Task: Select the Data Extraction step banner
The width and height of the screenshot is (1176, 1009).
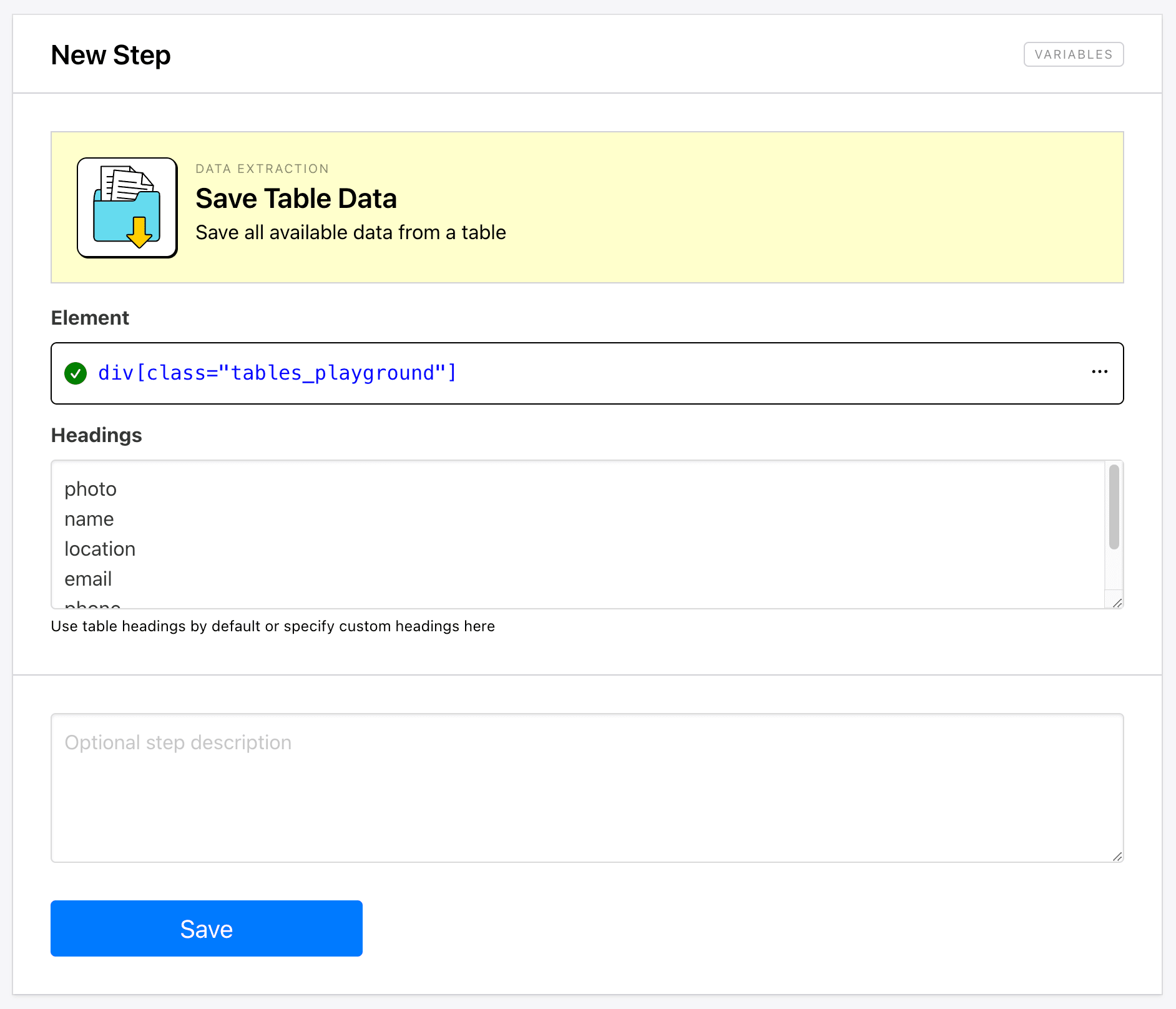Action: (587, 207)
